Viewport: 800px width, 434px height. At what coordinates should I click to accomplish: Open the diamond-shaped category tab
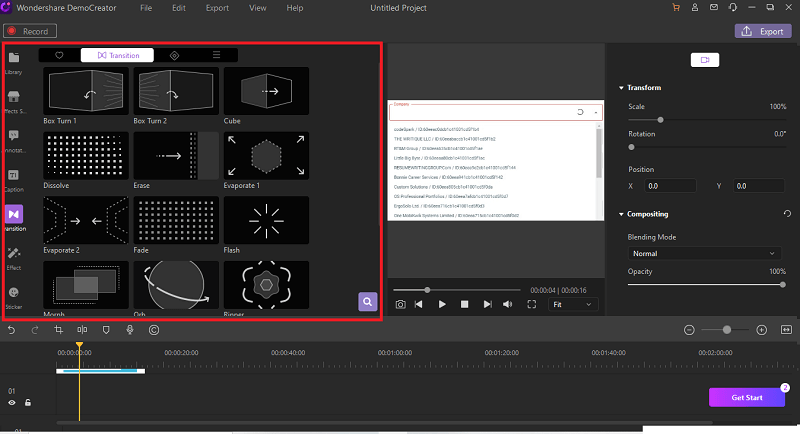tap(174, 55)
